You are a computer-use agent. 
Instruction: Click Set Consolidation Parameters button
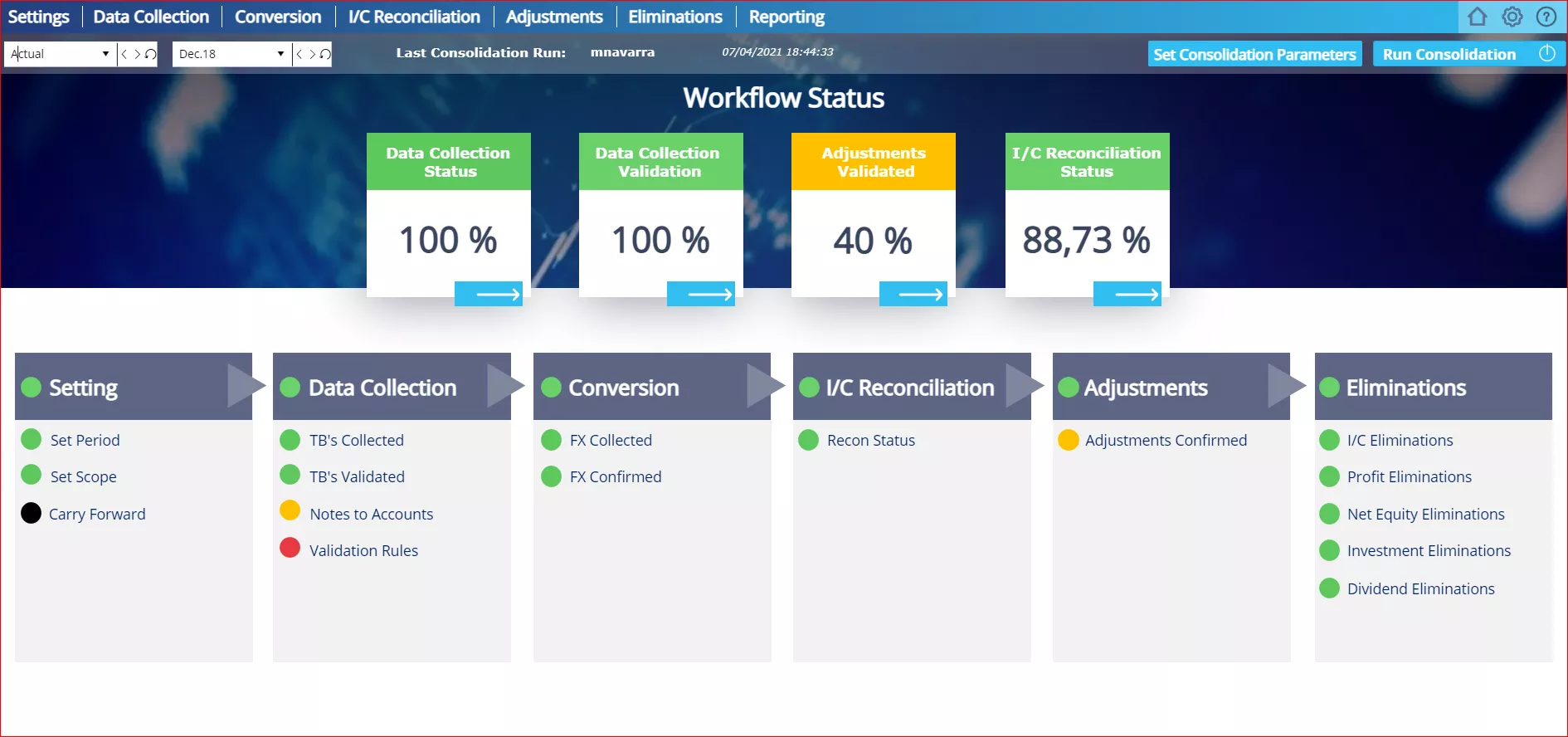click(x=1255, y=54)
